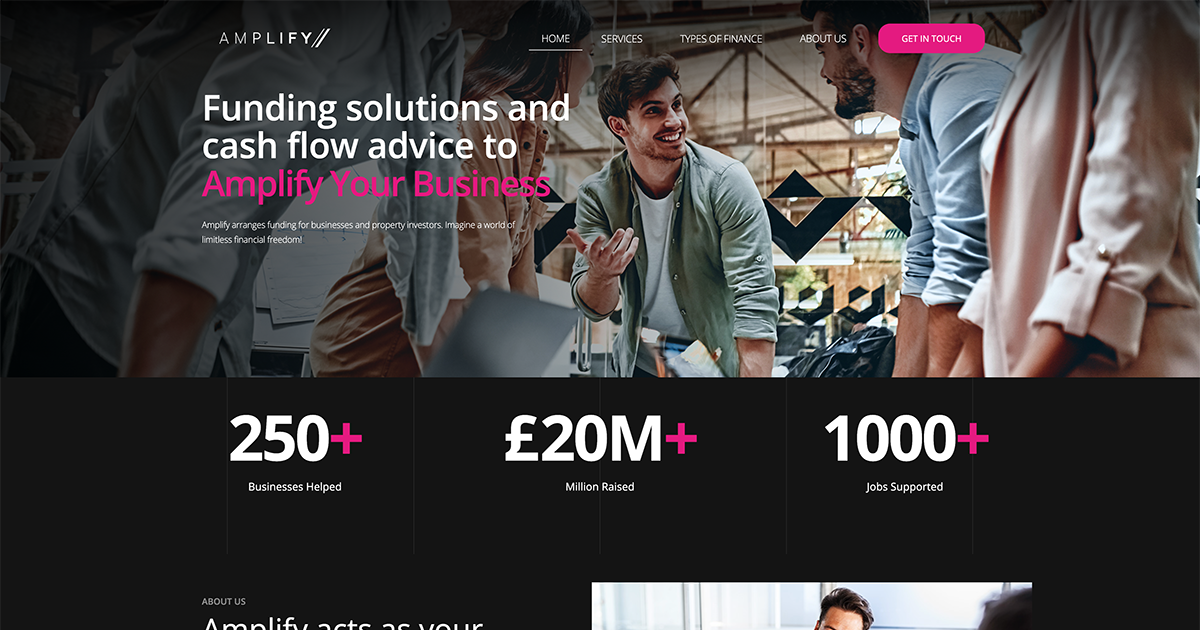1200x630 pixels.
Task: Click the 1000+ statistic counter
Action: tap(905, 439)
